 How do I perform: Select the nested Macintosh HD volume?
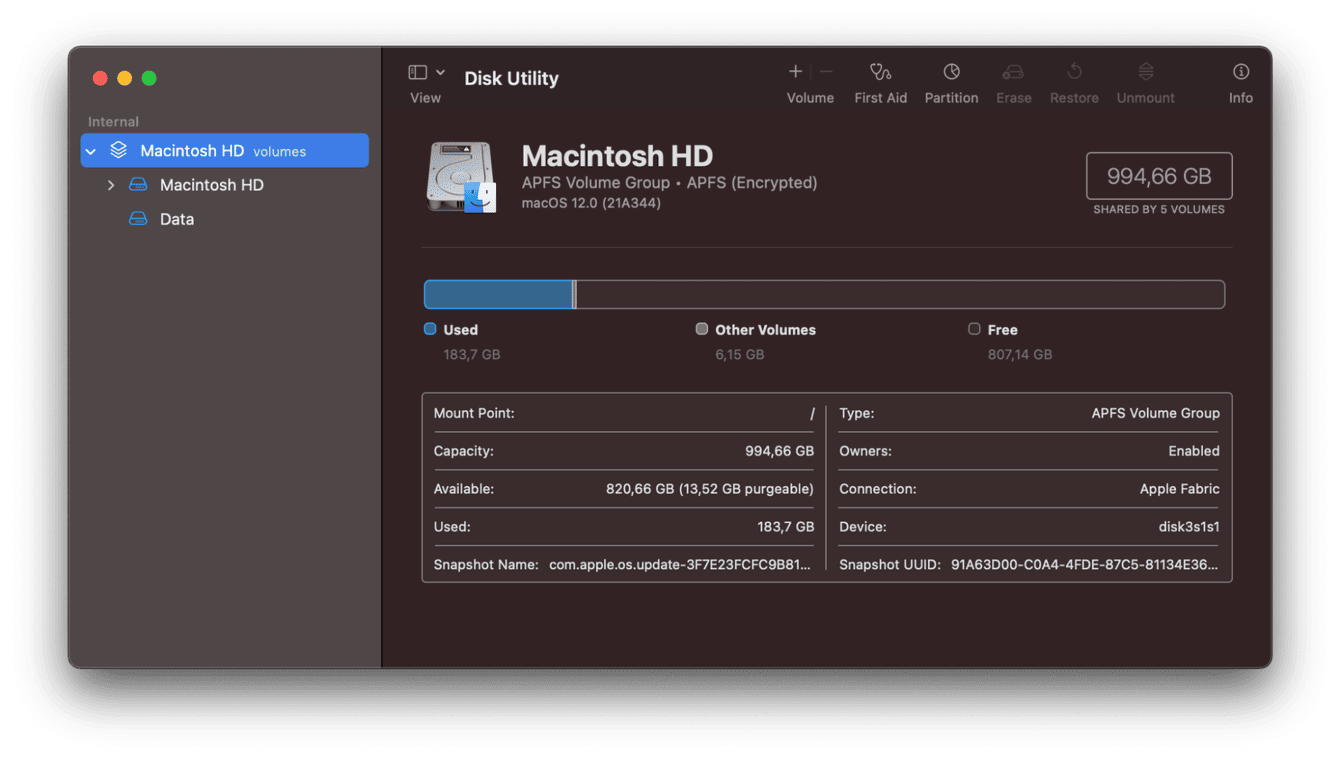click(211, 185)
